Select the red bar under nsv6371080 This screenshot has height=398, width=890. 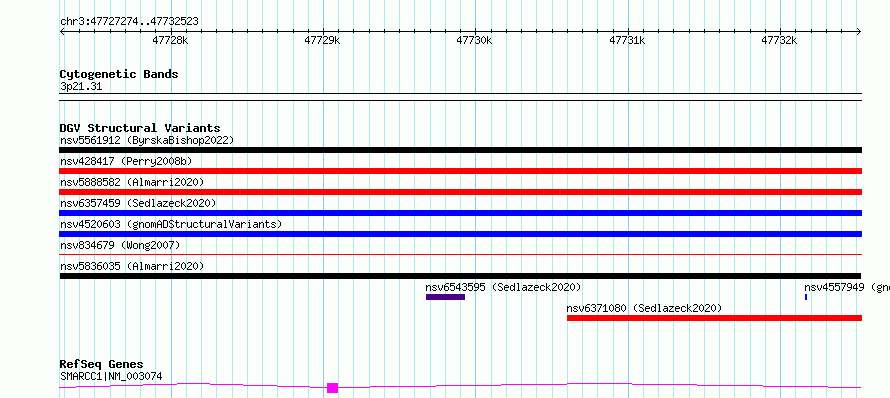coord(714,318)
